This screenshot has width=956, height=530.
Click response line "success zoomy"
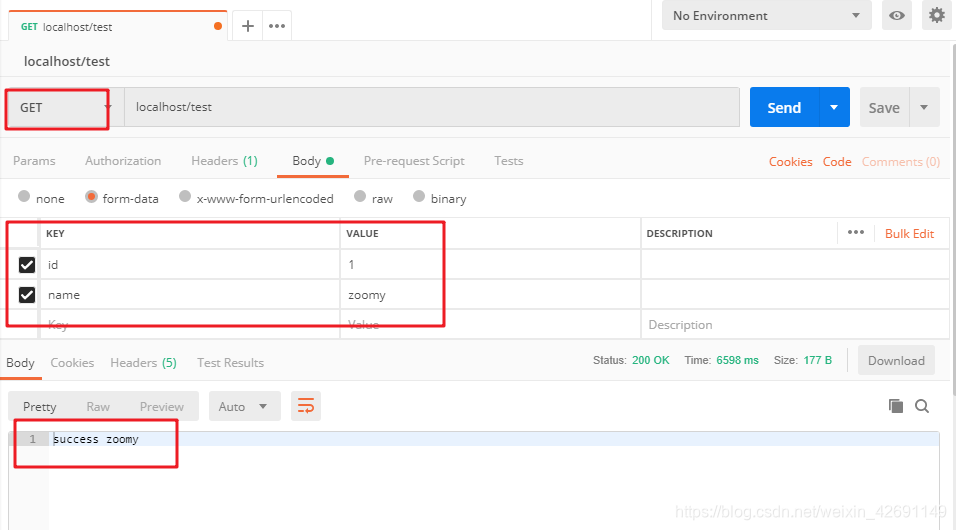click(x=96, y=439)
